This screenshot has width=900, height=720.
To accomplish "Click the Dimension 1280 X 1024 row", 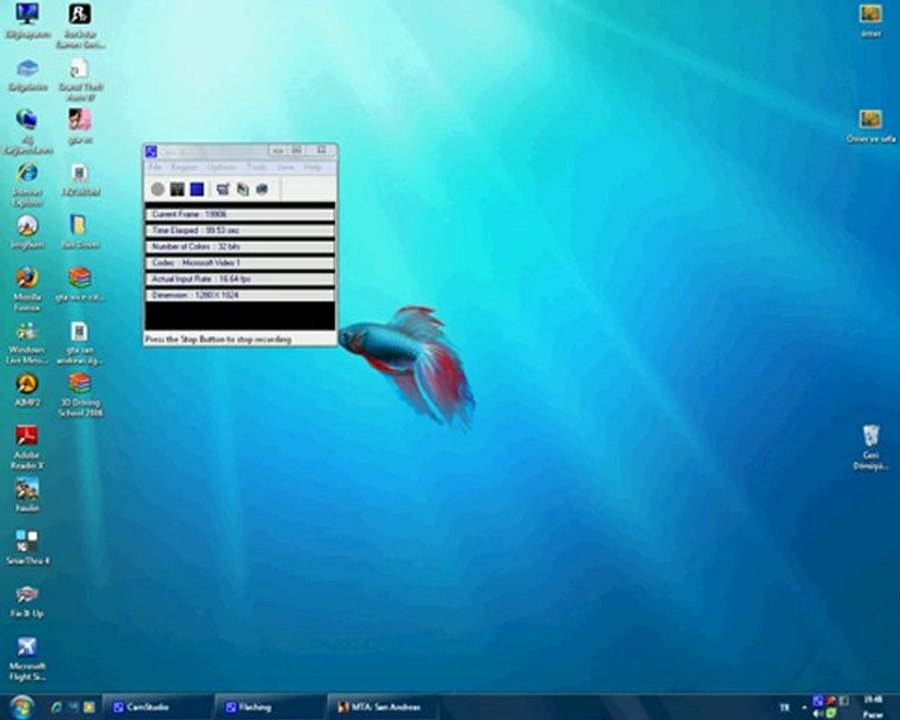I will (240, 295).
